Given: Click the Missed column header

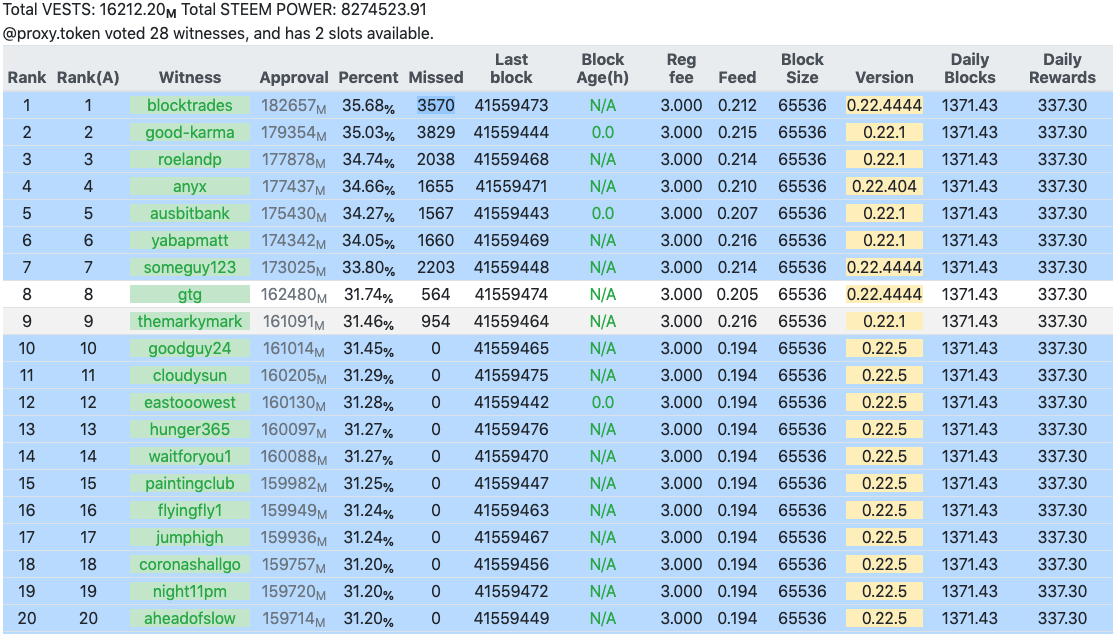Looking at the screenshot, I should coord(436,77).
